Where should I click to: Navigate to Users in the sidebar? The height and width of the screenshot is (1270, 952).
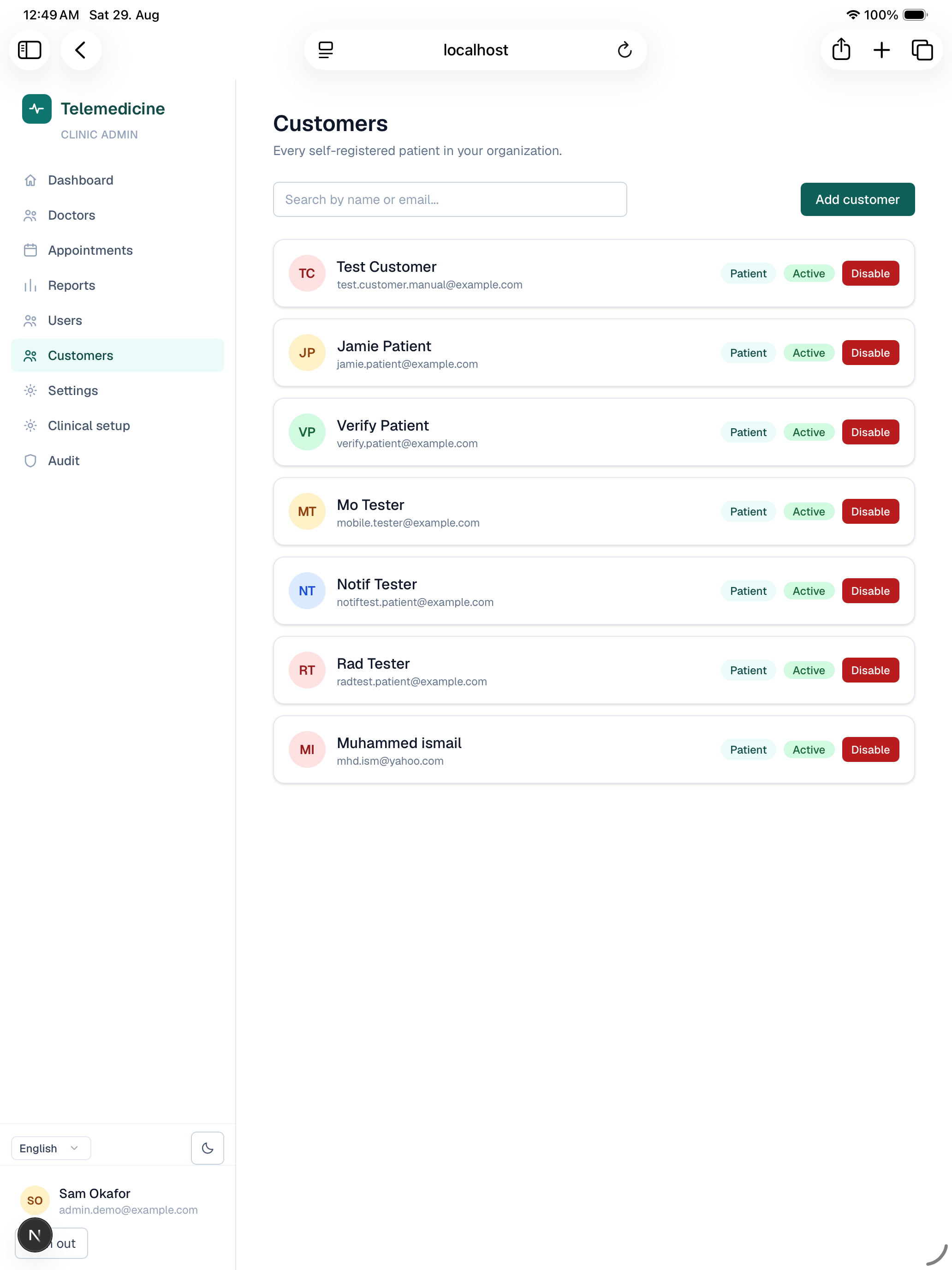(118, 320)
